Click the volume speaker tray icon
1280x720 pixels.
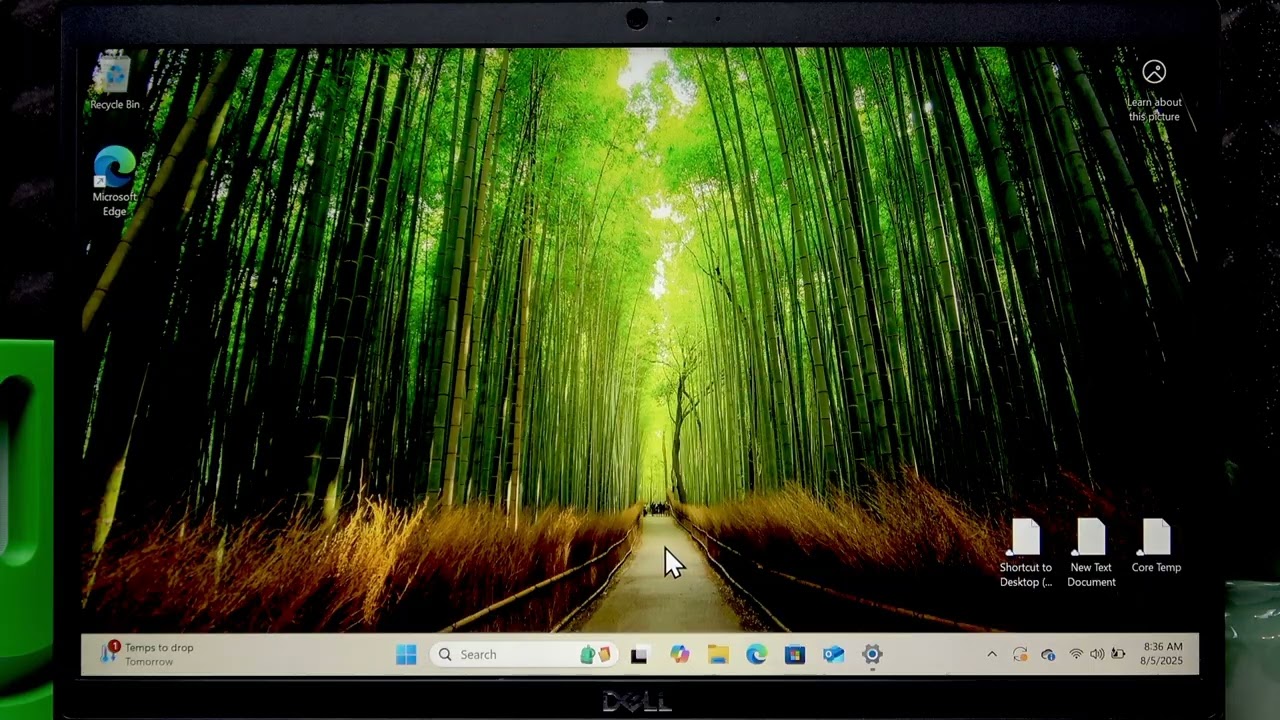[1097, 655]
